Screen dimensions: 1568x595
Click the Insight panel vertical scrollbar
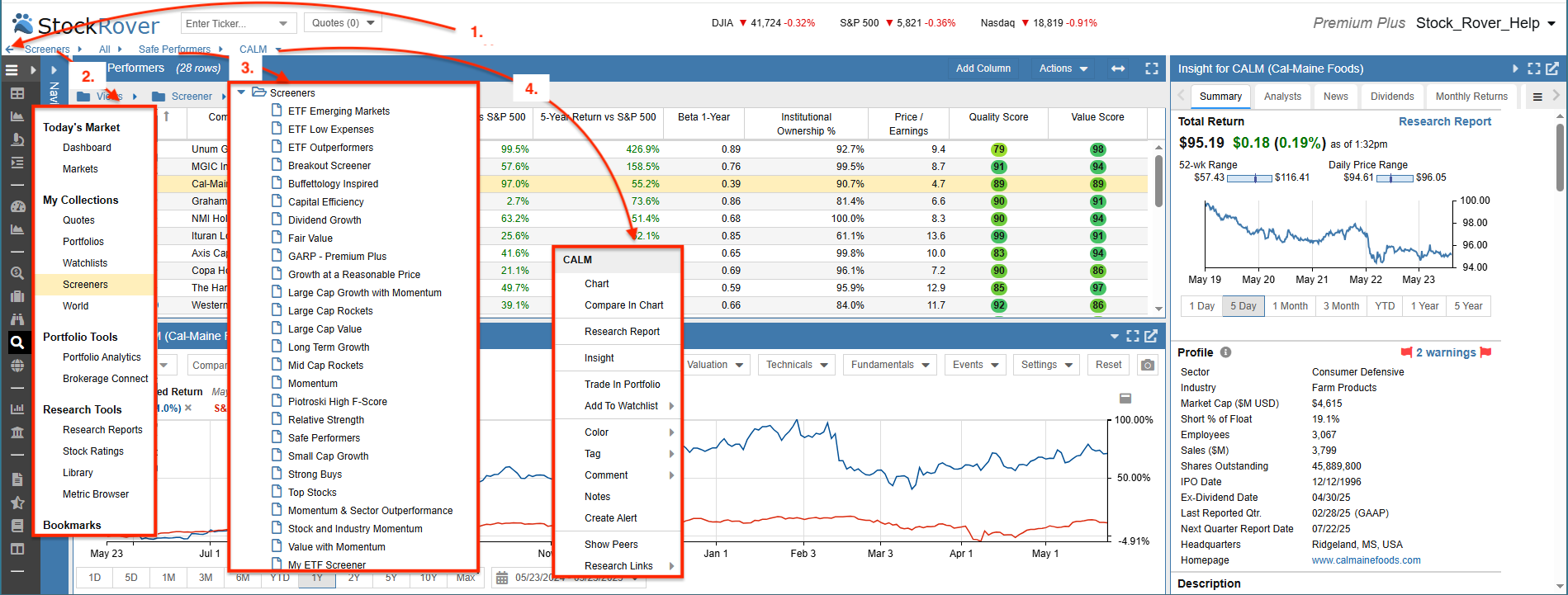(1560, 157)
